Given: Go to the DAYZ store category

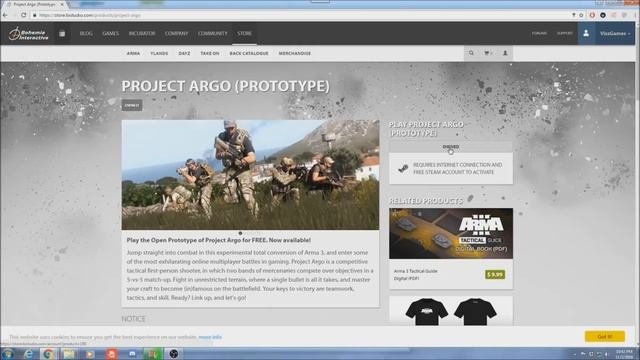Looking at the screenshot, I should click(x=184, y=53).
